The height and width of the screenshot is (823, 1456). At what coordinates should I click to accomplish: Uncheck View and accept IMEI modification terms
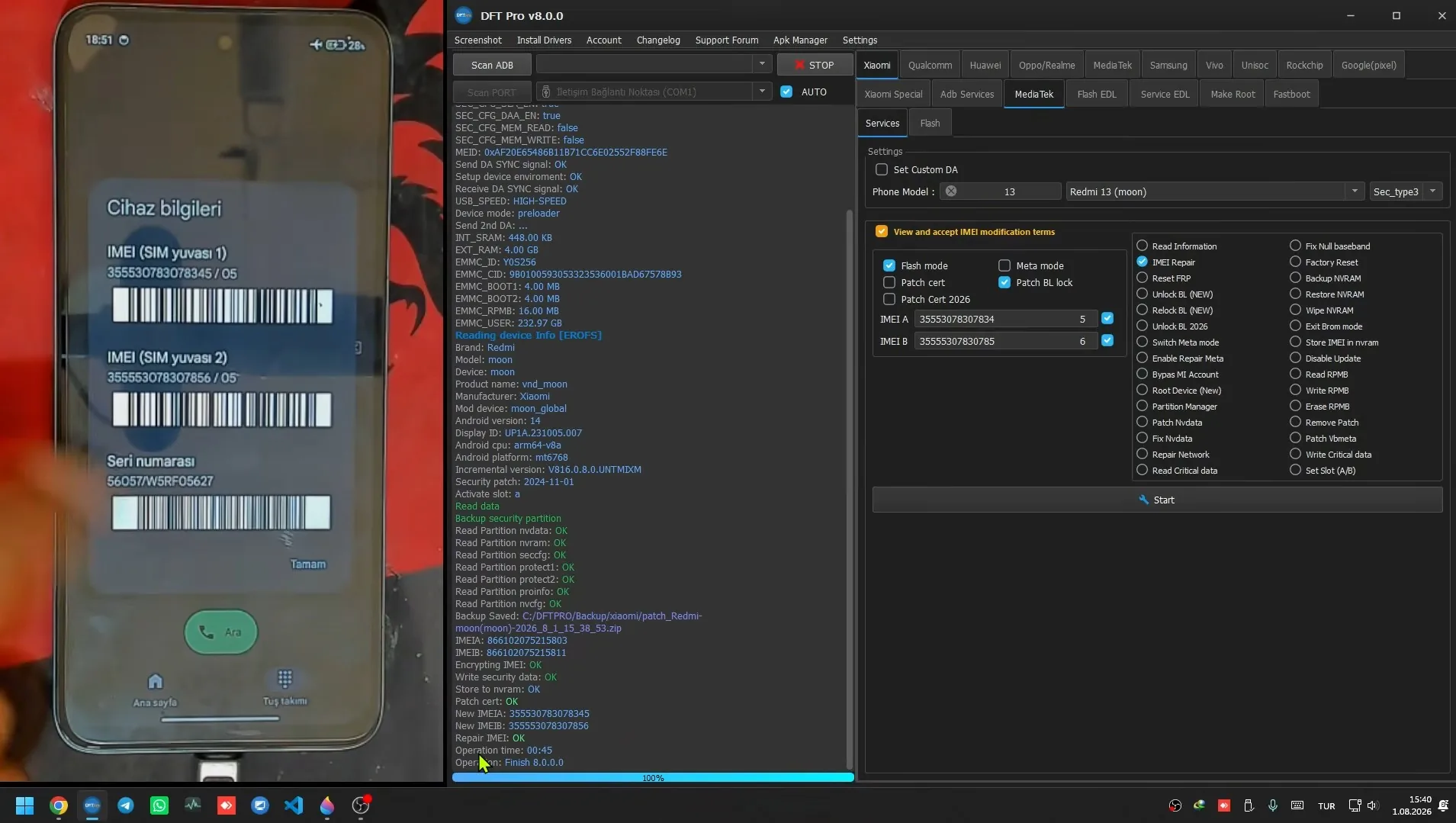882,231
